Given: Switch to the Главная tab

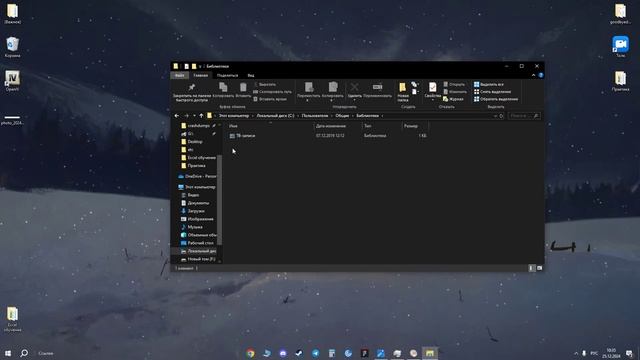Looking at the screenshot, I should 200,76.
